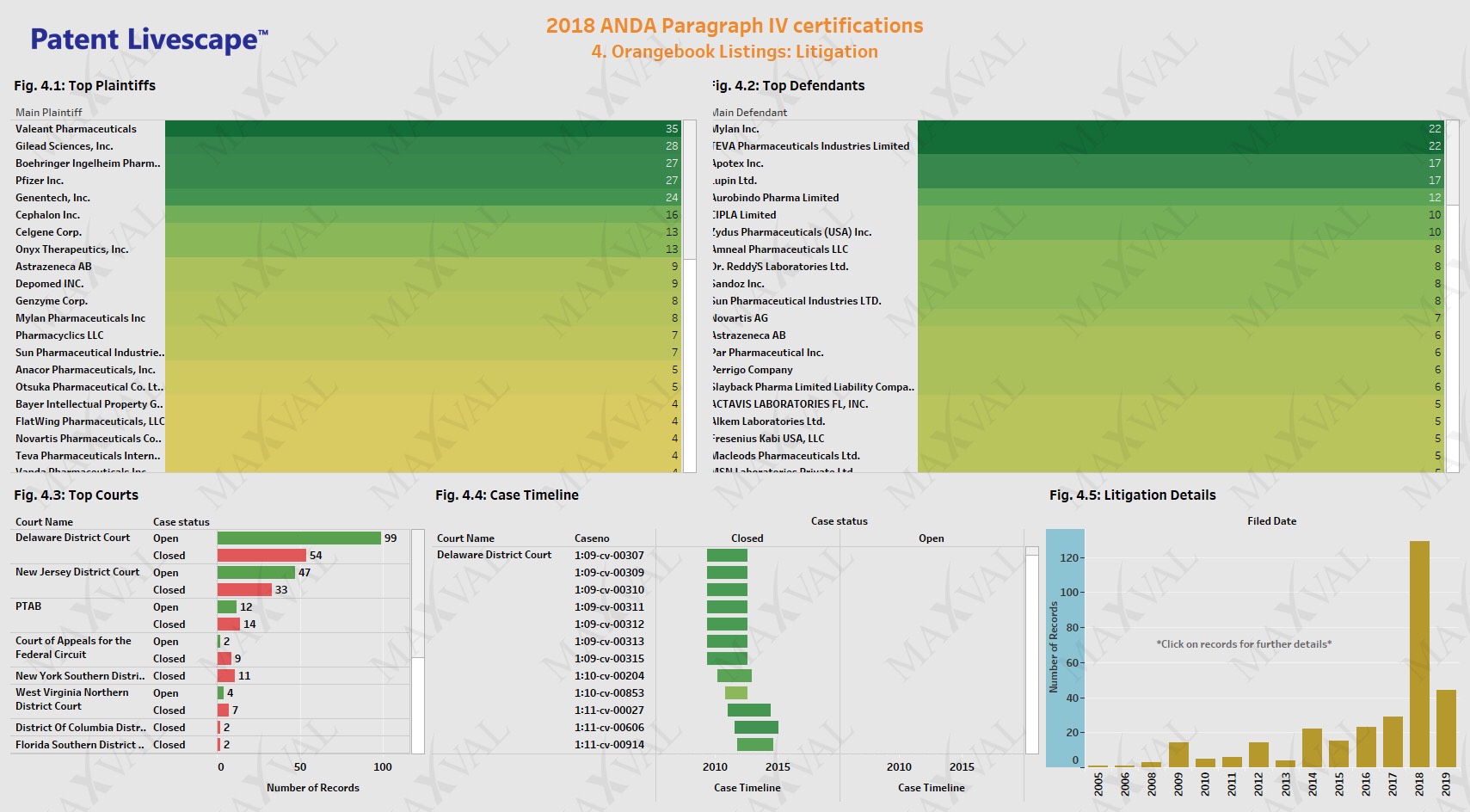Click Delaware District Court Closed bar (54)

(261, 555)
